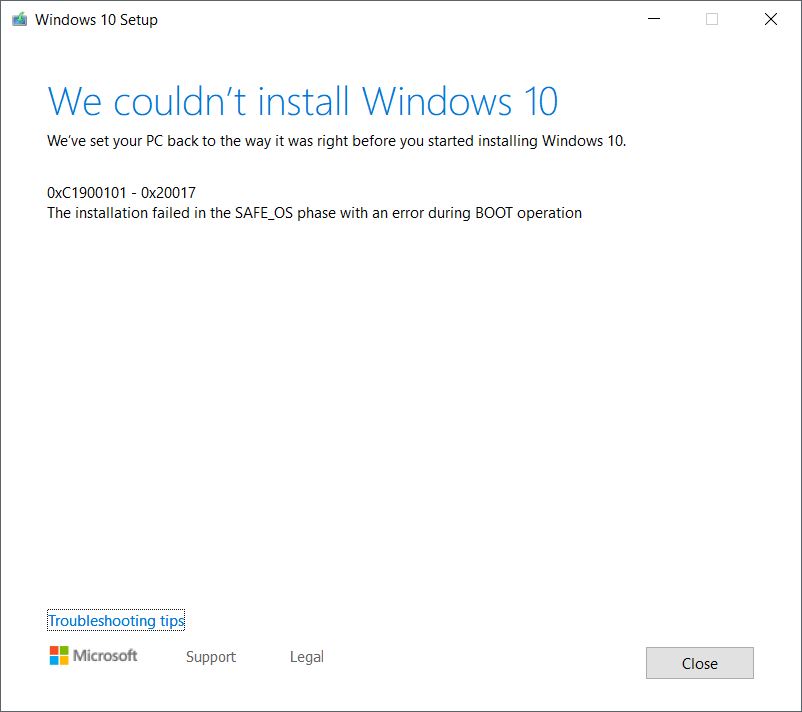This screenshot has height=712, width=802.
Task: Click the Close button
Action: click(699, 663)
